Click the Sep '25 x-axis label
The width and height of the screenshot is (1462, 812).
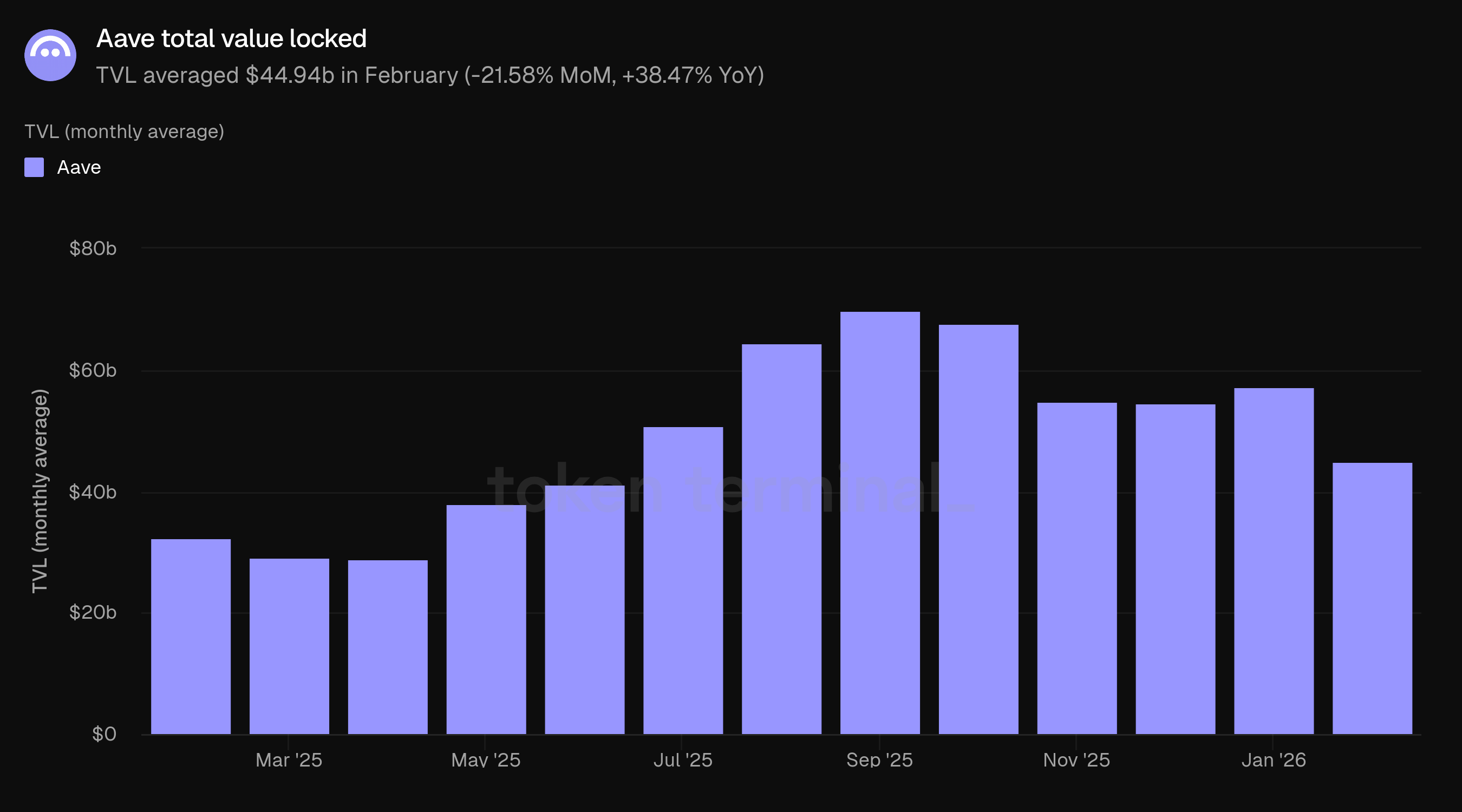click(x=879, y=760)
